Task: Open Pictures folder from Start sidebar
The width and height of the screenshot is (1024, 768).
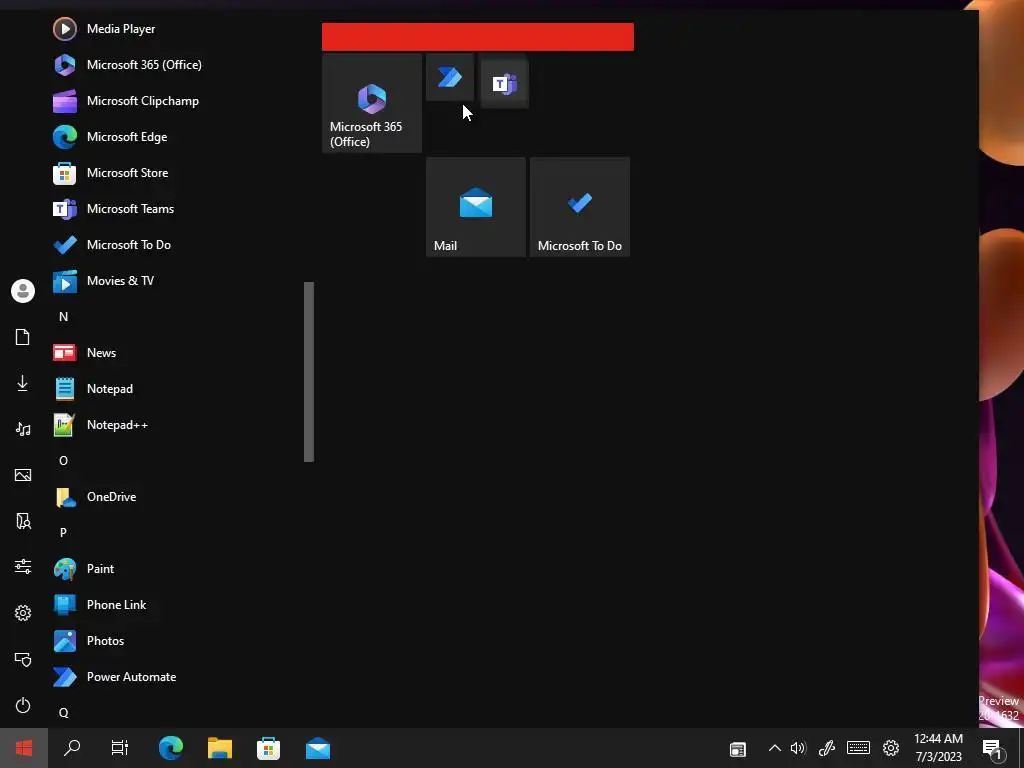Action: pos(23,475)
